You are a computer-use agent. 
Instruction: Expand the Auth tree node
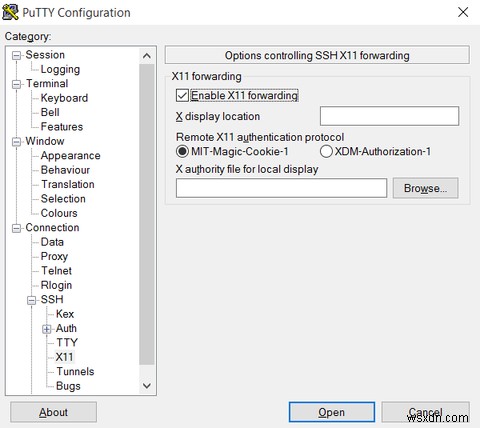pos(47,329)
